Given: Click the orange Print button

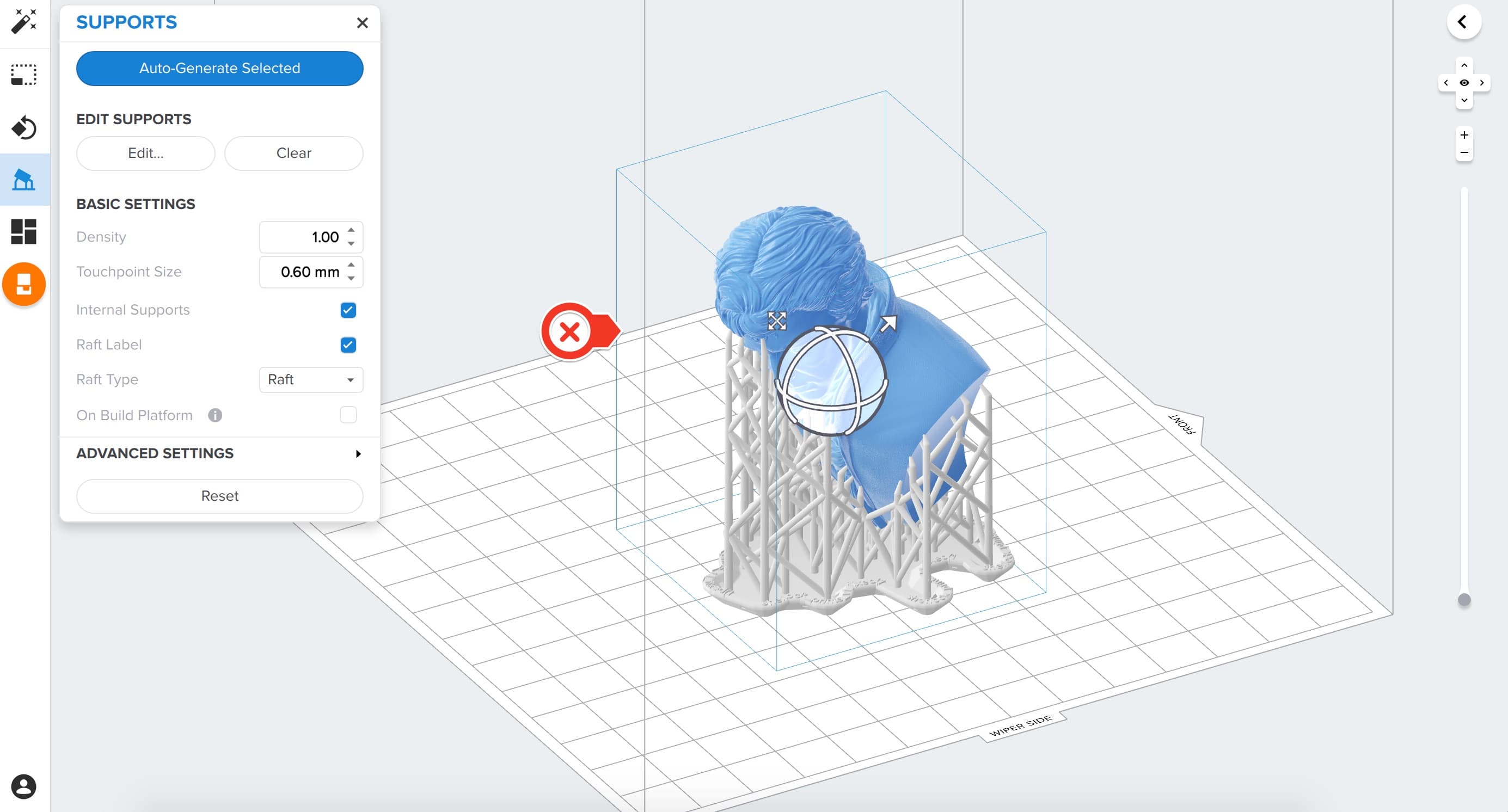Looking at the screenshot, I should tap(24, 284).
